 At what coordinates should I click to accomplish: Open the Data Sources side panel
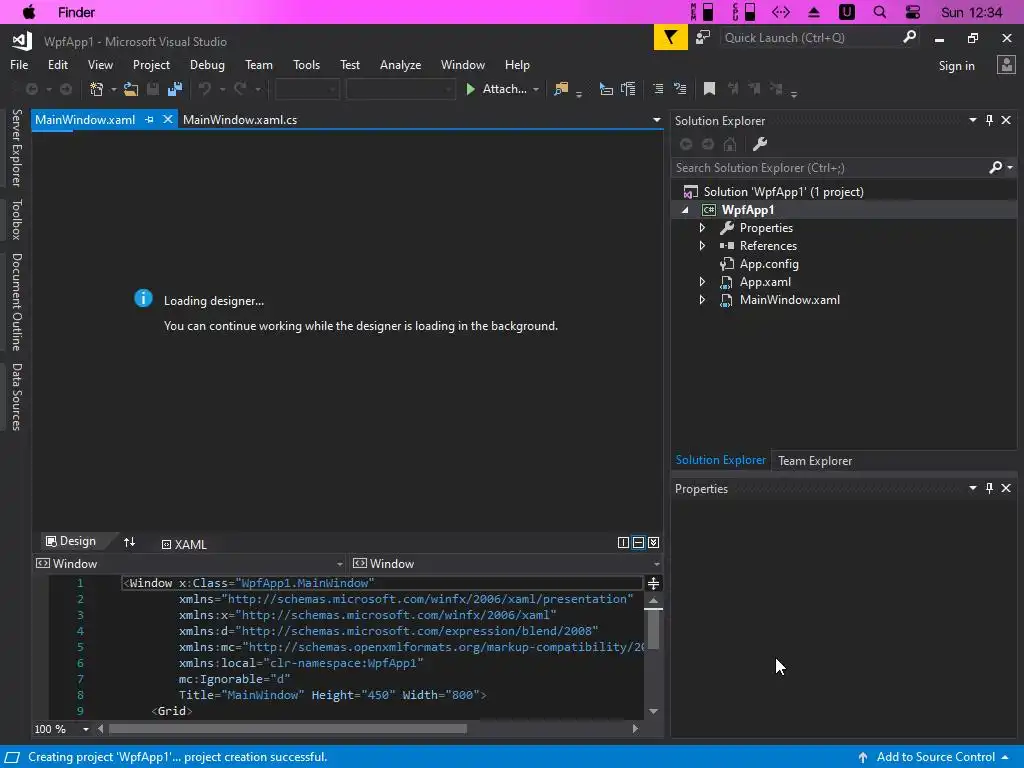click(17, 396)
